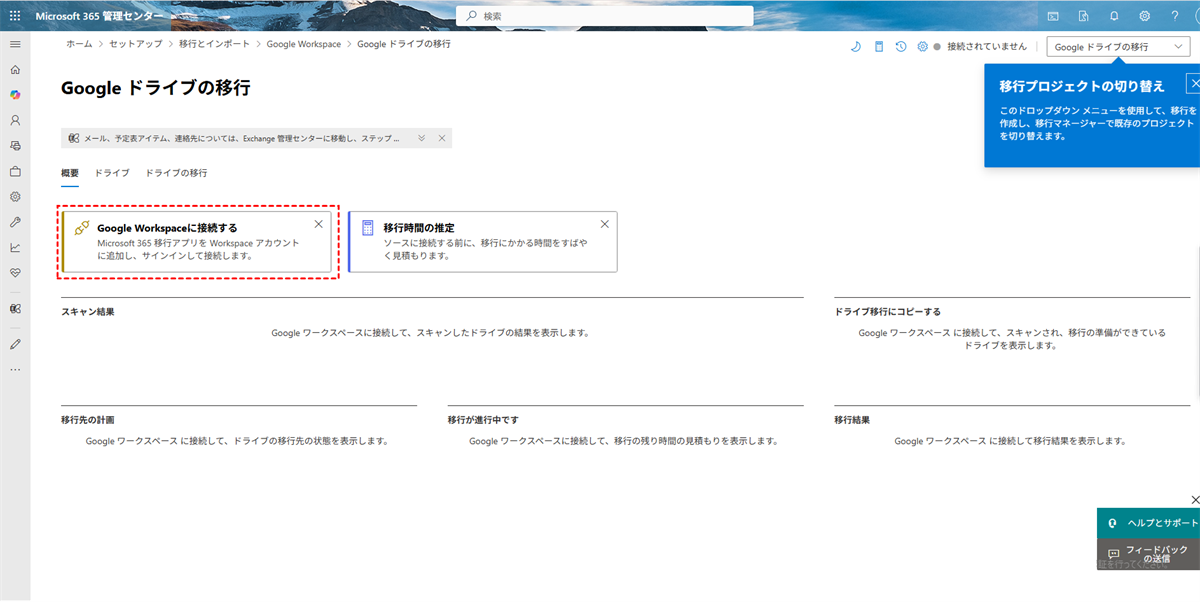This screenshot has height=602, width=1200.
Task: Open Cloud Shell icon in top bar
Action: pyautogui.click(x=1053, y=16)
